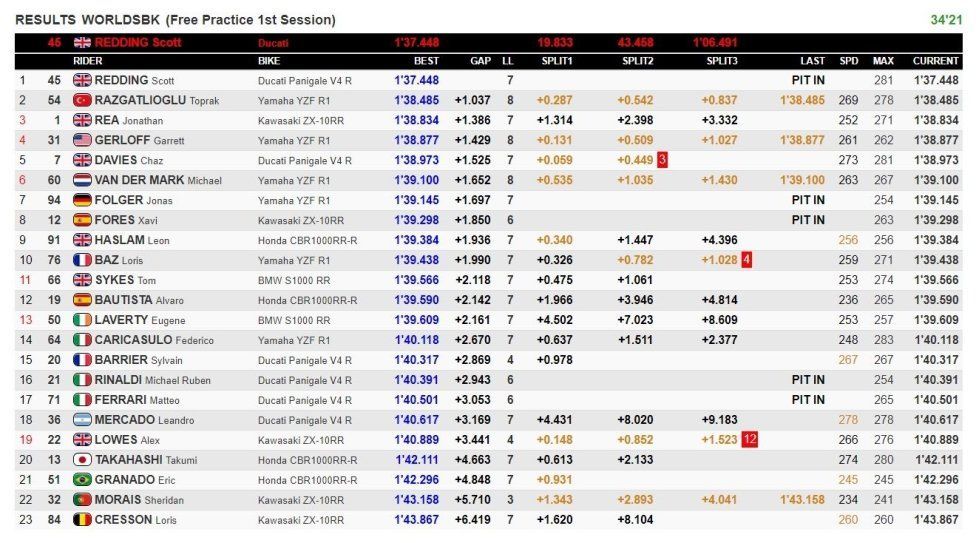The image size is (976, 543).
Task: Click the German flag beside FOLGER Jonas
Action: pyautogui.click(x=82, y=200)
